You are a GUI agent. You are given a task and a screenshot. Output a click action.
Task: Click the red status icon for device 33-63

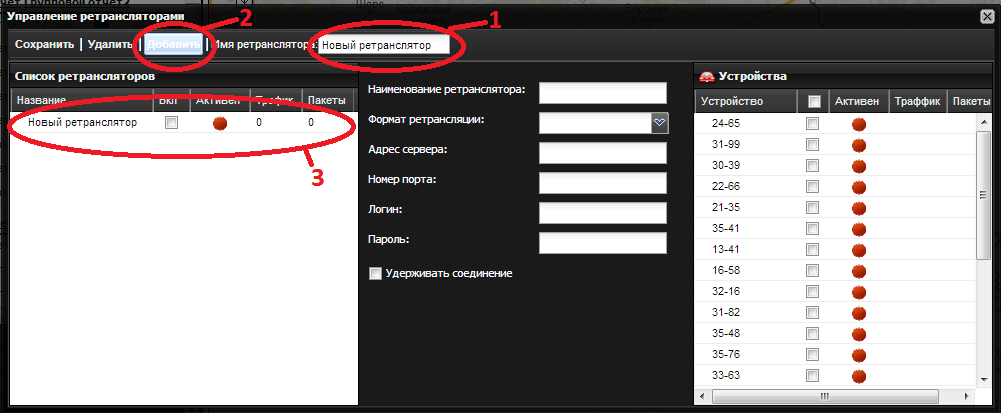coord(858,376)
